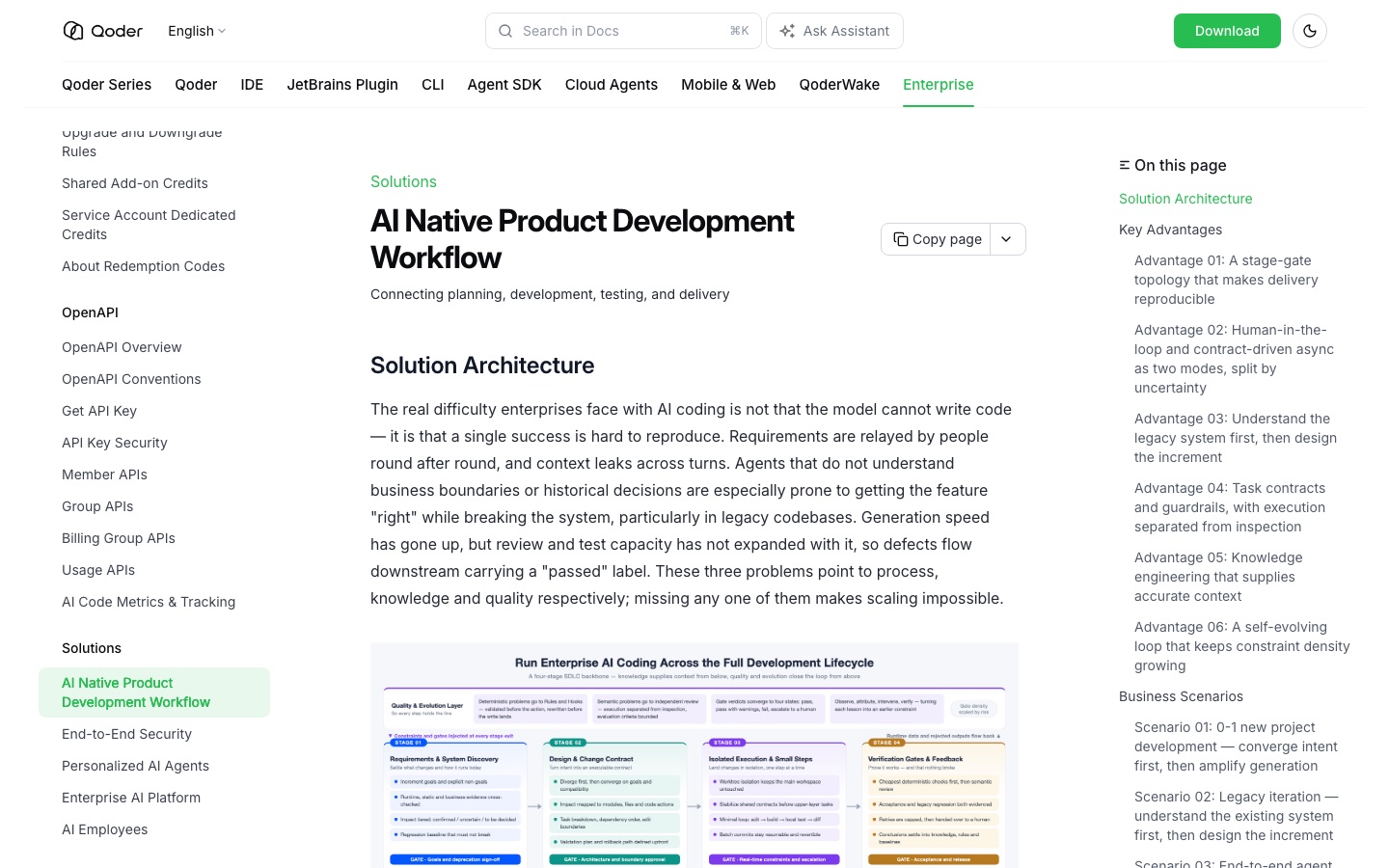This screenshot has height=868, width=1389.
Task: Click the Qoder logo icon
Action: pyautogui.click(x=73, y=31)
